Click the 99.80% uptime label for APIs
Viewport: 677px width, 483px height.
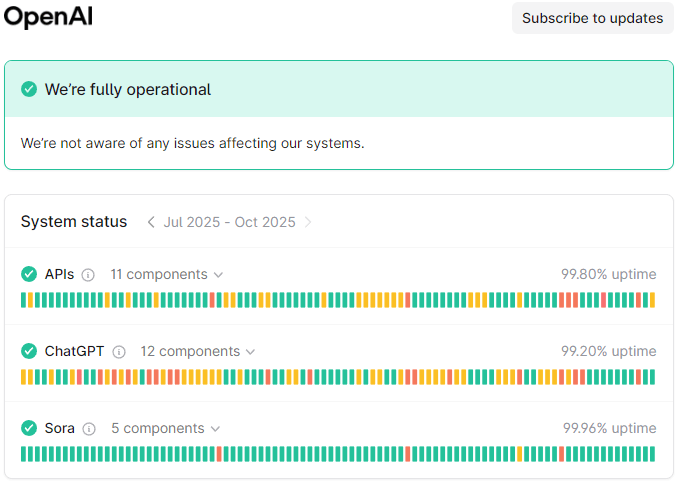(x=608, y=274)
